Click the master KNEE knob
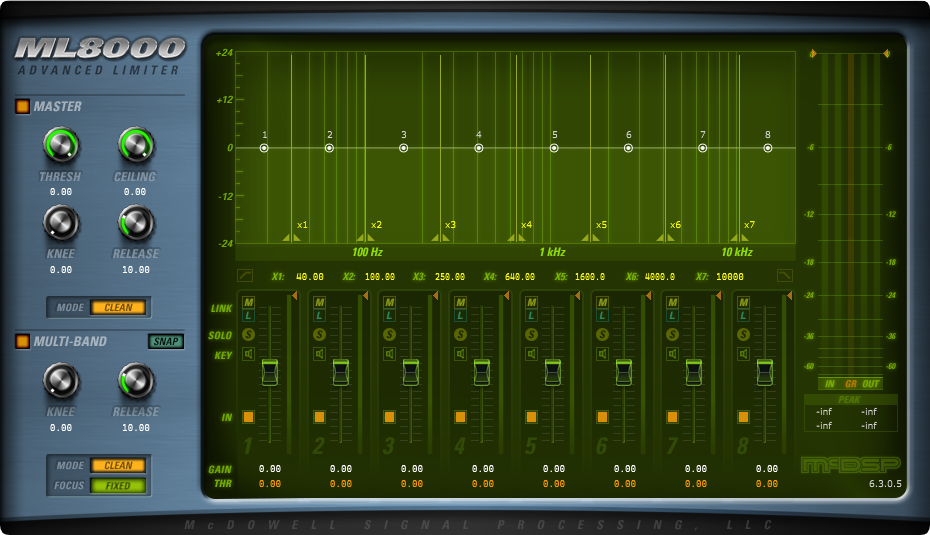 click(61, 223)
